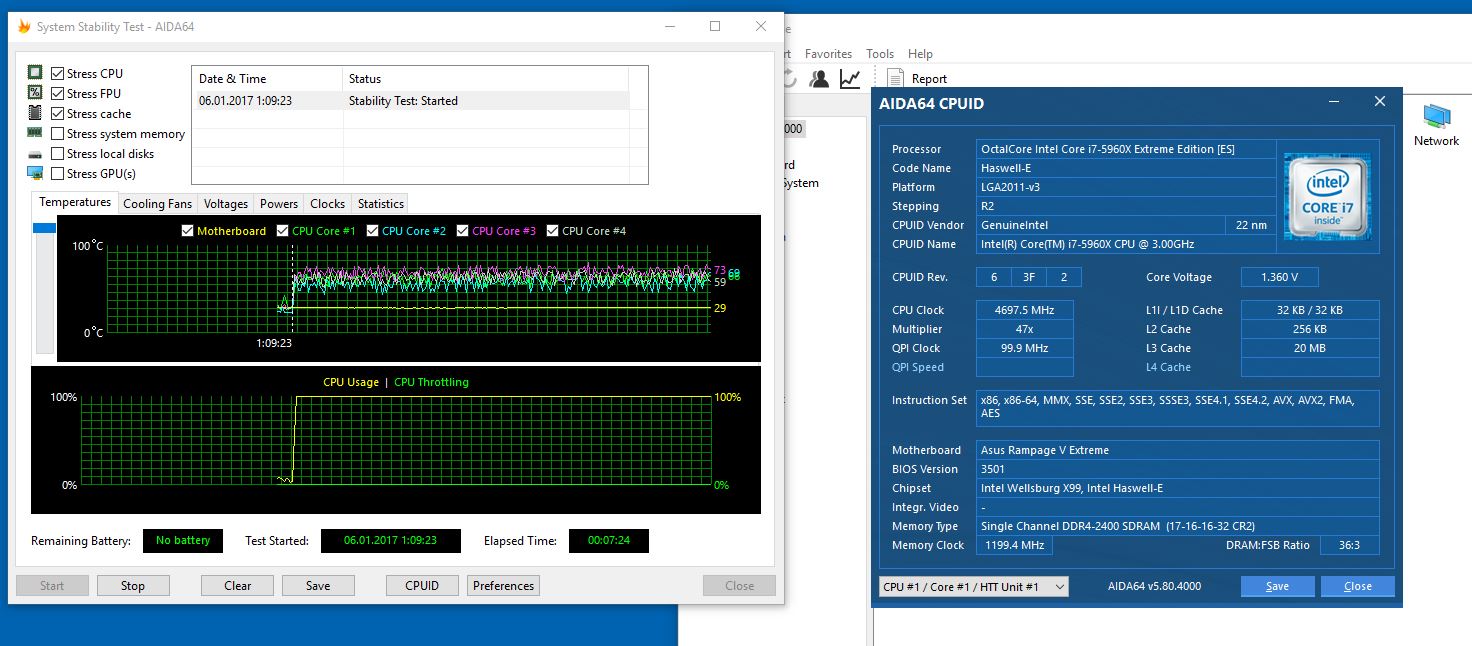
Task: Click the Asus Rampage V Extreme field
Action: point(1178,450)
